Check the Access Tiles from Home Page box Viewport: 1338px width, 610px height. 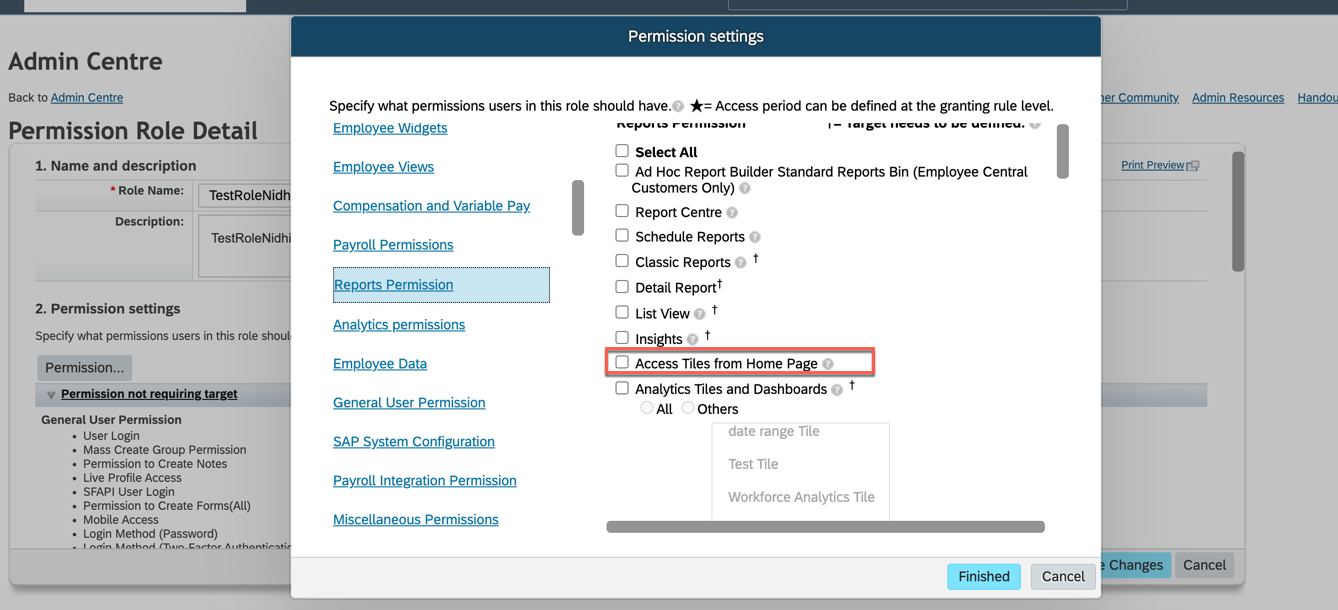(622, 362)
